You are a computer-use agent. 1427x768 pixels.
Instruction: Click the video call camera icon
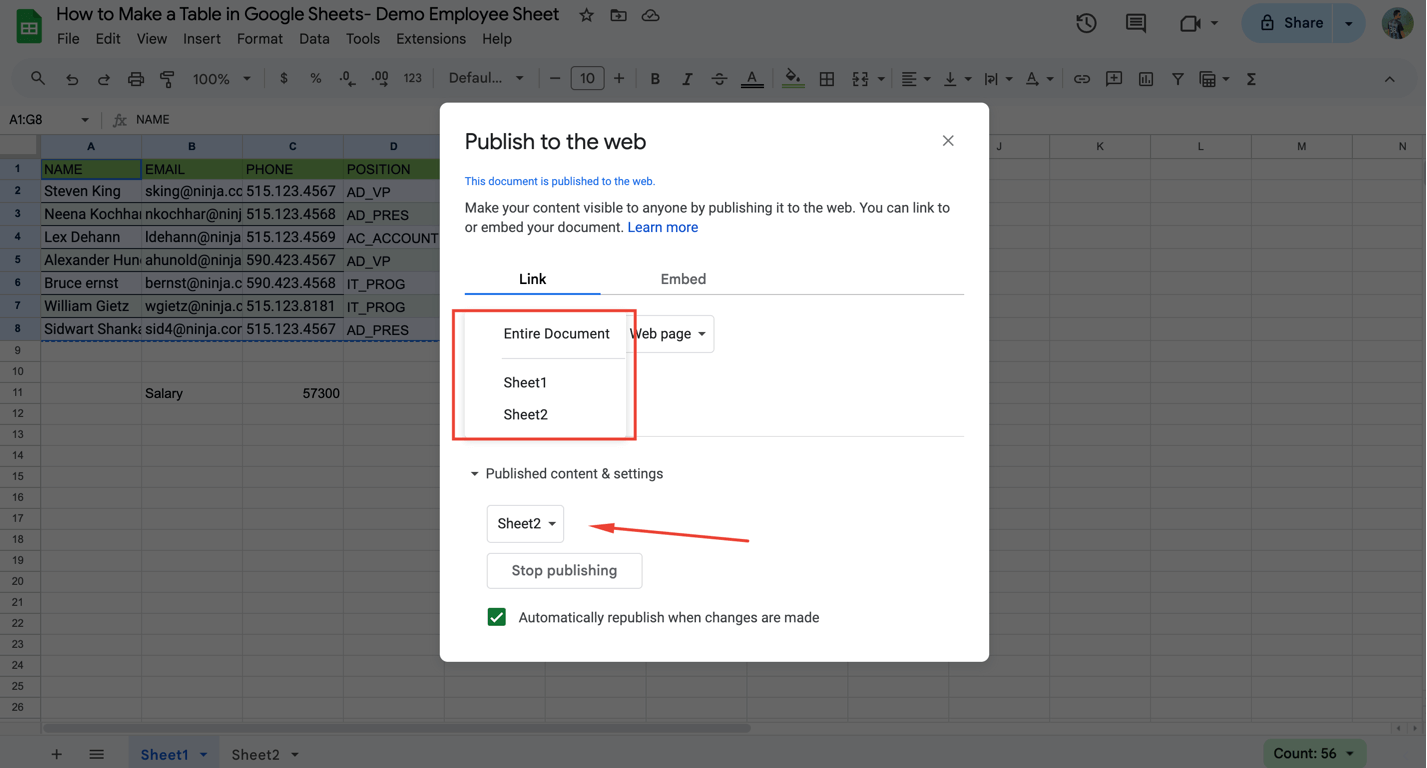point(1190,23)
